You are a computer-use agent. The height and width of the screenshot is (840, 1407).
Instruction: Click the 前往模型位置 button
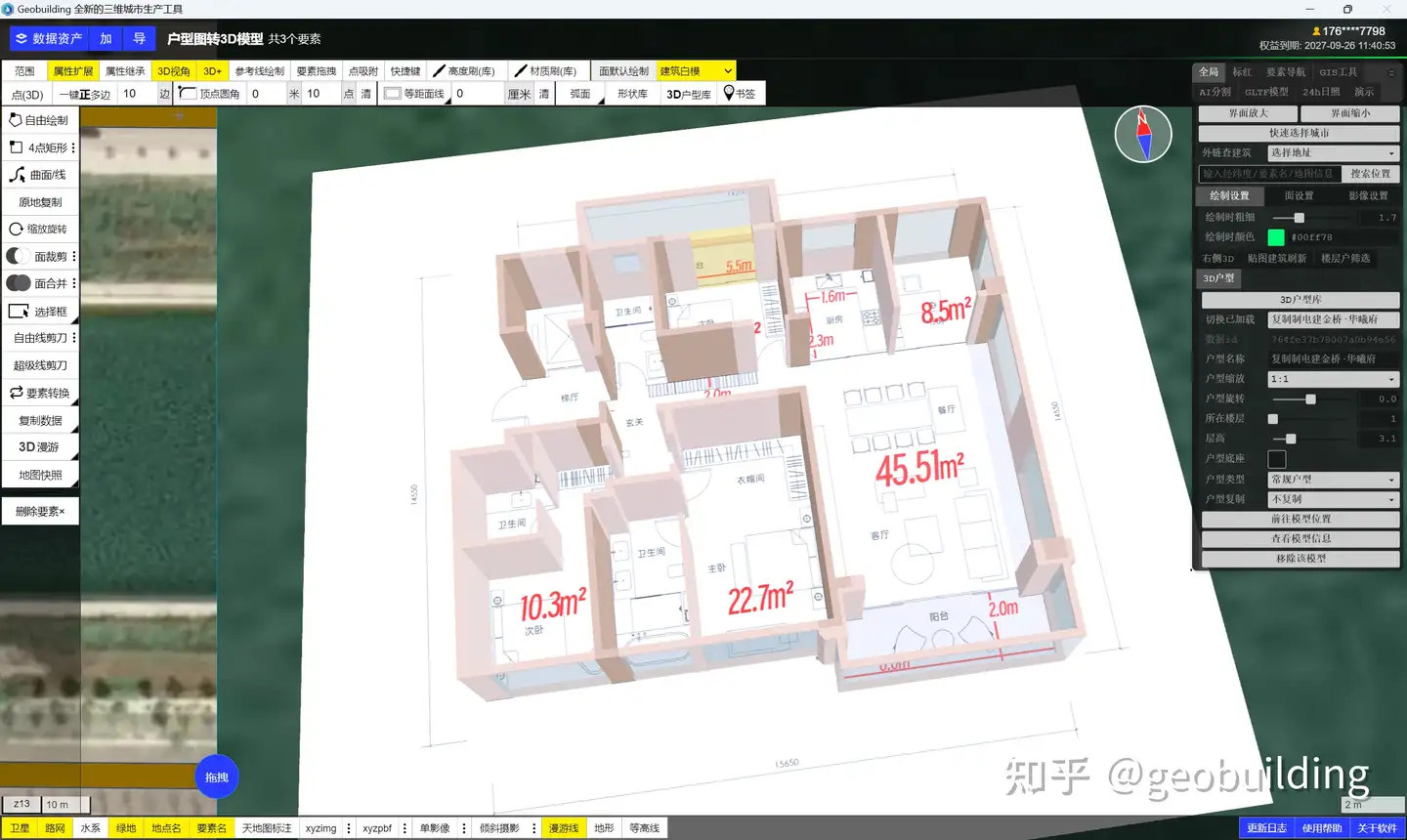1300,520
